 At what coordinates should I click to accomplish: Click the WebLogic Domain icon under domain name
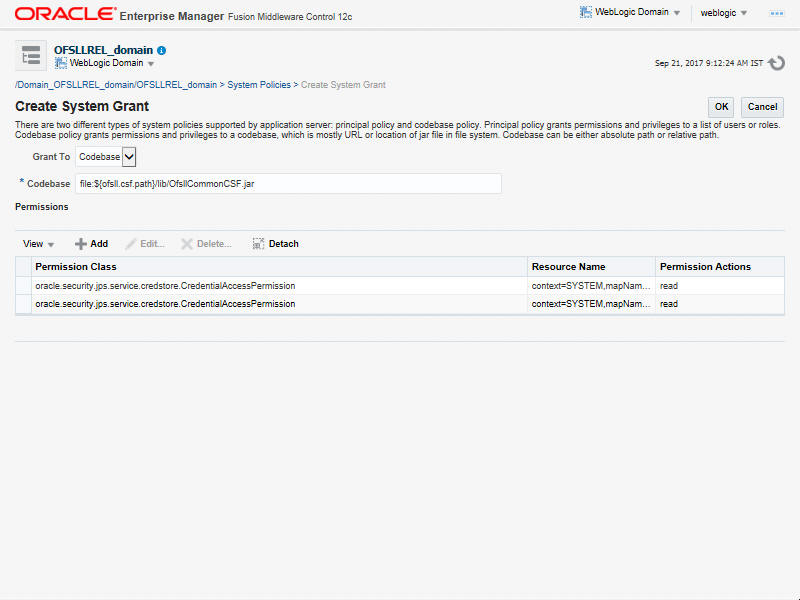pos(61,63)
